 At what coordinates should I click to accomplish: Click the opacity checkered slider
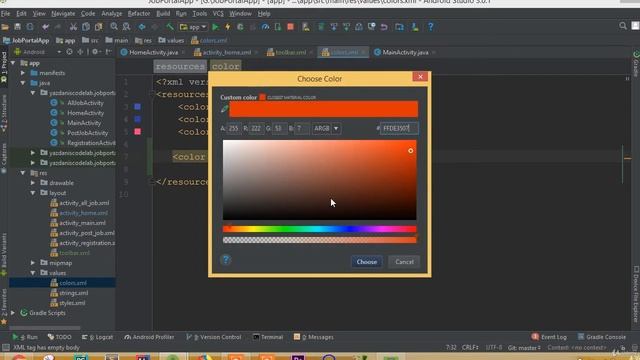320,240
